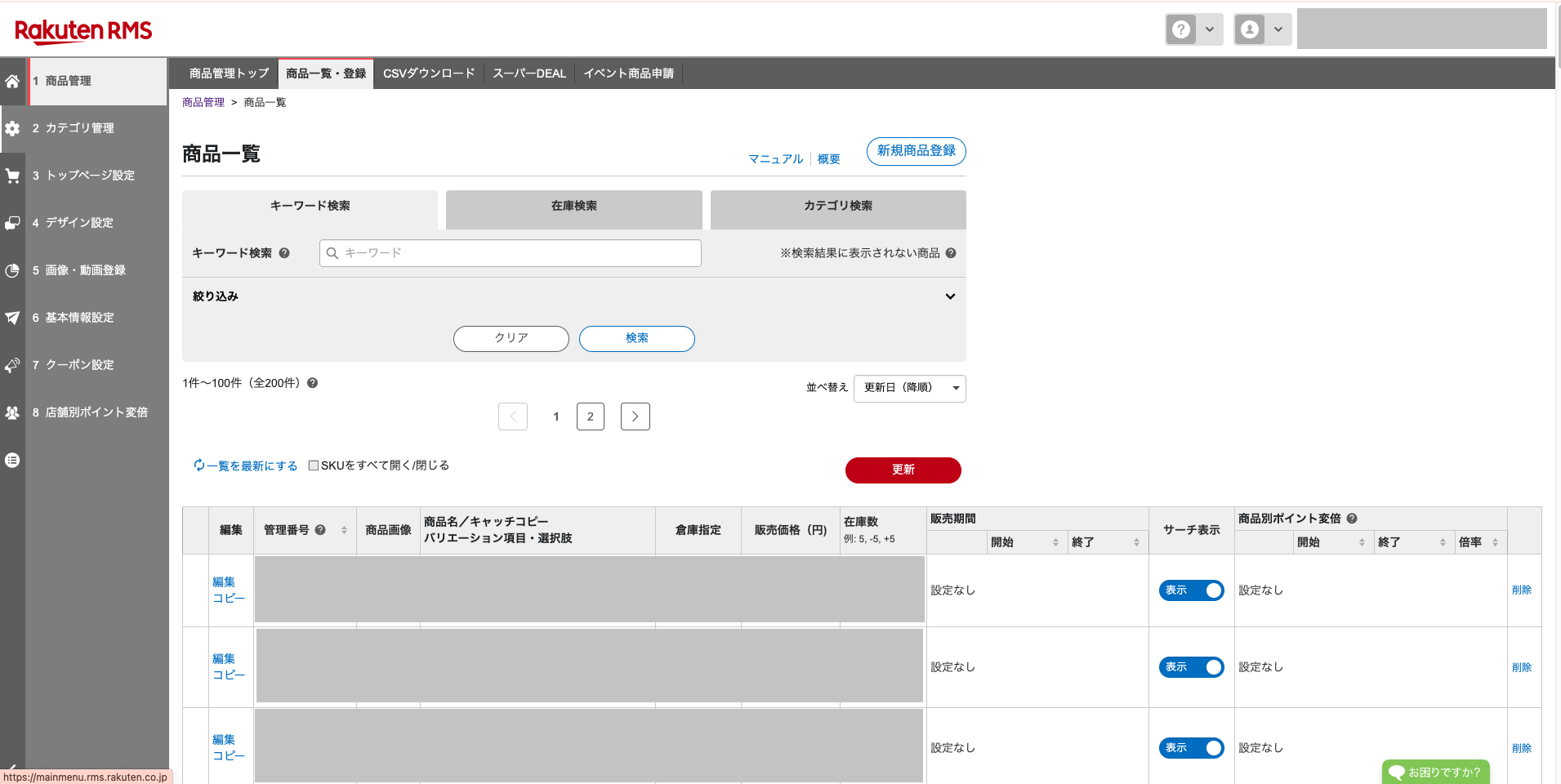Viewport: 1561px width, 784px height.
Task: Select 基本情報設定 paper plane icon
Action: point(12,317)
